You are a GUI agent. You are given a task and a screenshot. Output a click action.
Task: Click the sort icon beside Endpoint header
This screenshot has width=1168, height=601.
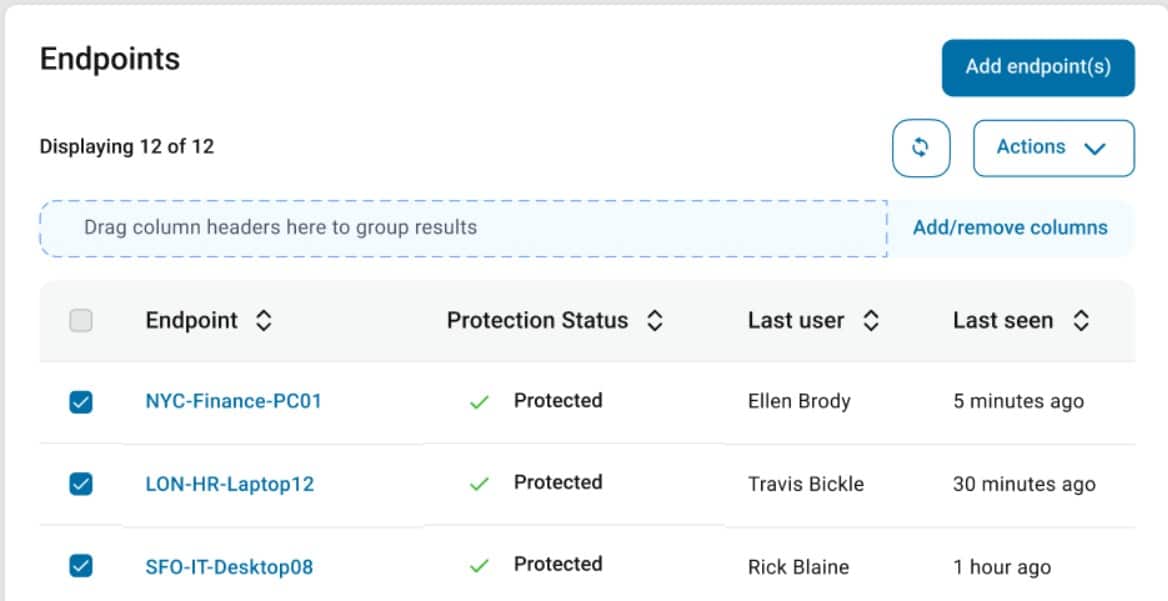click(264, 320)
